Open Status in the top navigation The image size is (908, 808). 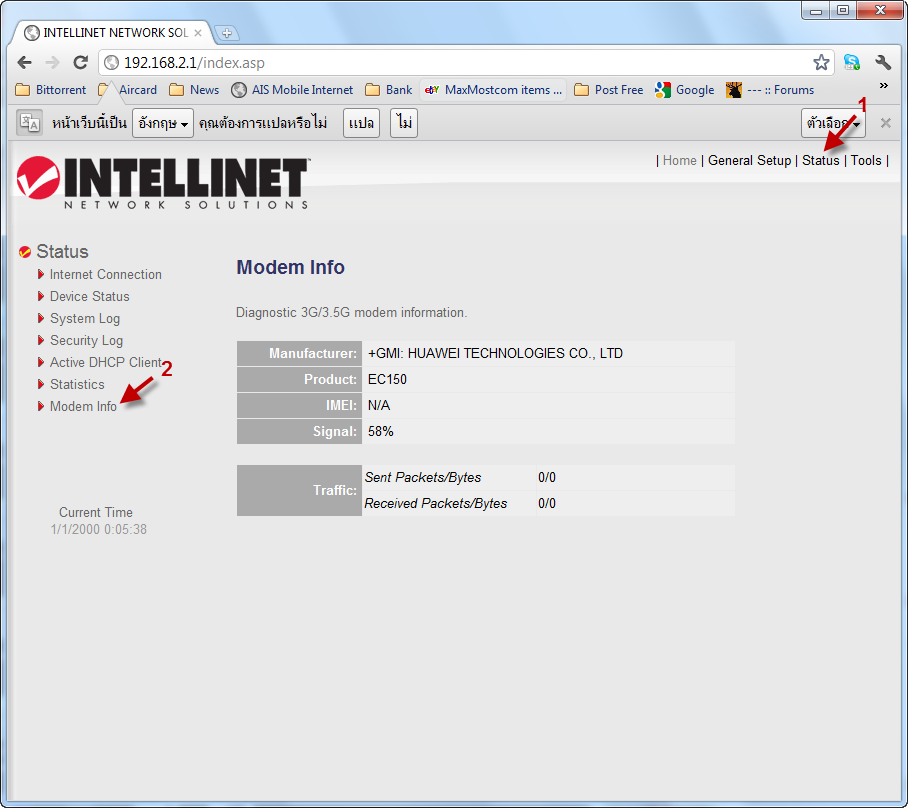point(821,160)
